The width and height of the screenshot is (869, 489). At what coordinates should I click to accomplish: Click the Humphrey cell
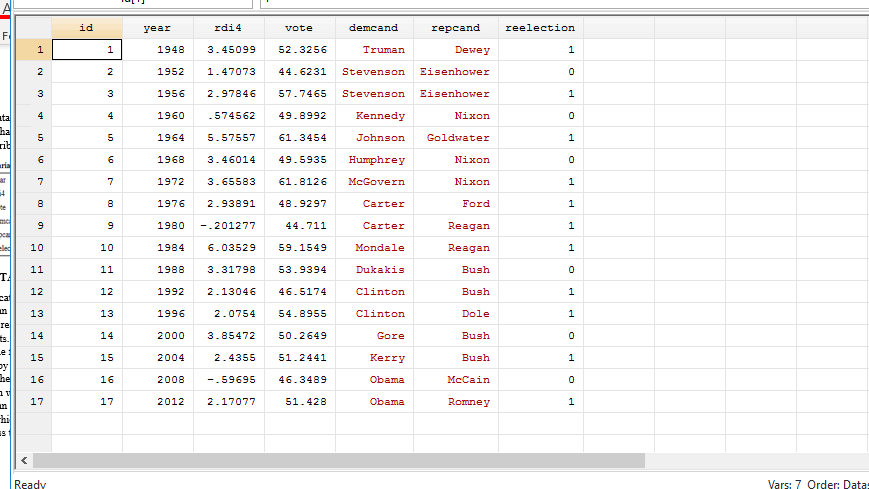pyautogui.click(x=374, y=160)
